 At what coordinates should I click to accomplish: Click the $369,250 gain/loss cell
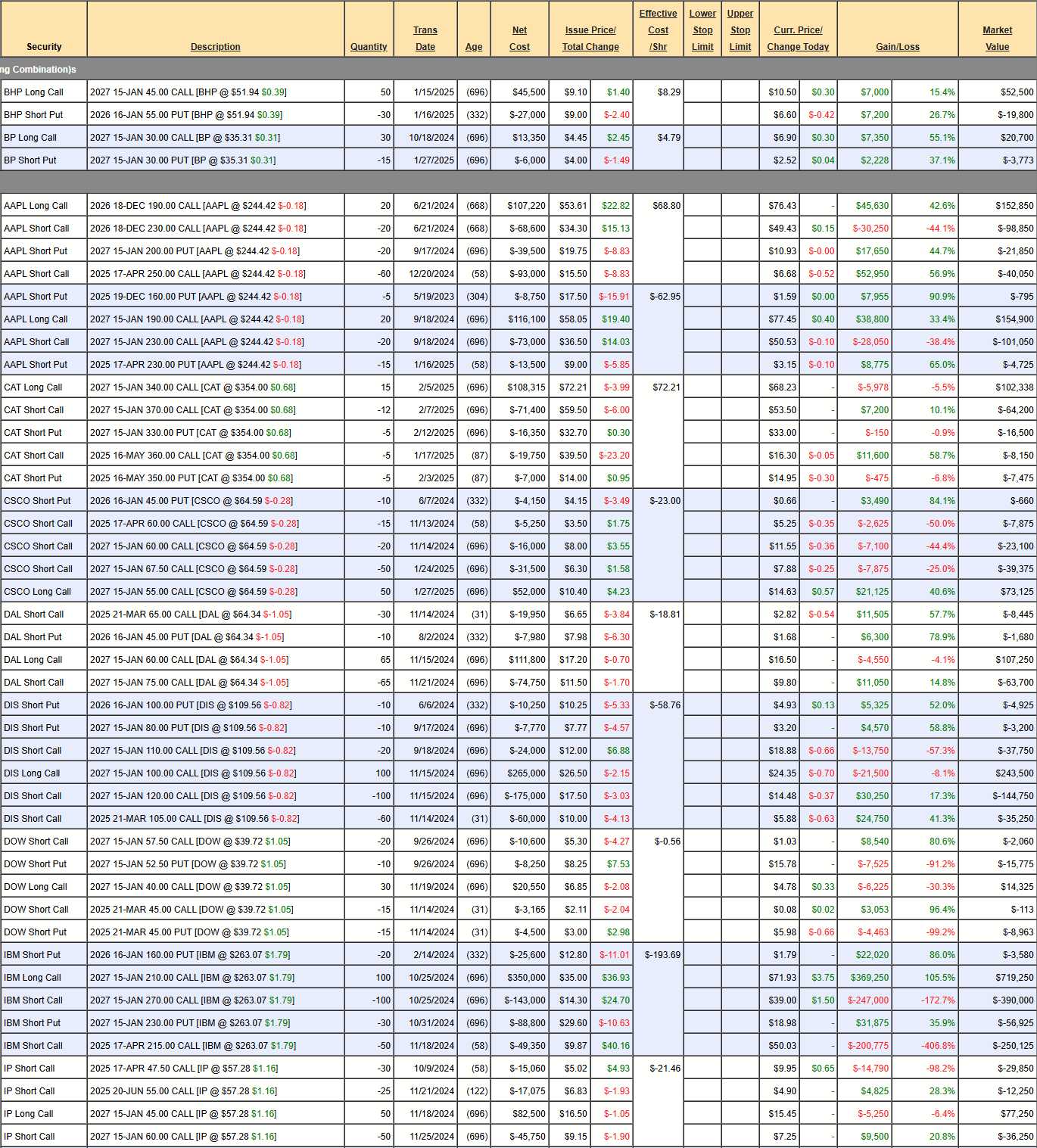[x=864, y=978]
